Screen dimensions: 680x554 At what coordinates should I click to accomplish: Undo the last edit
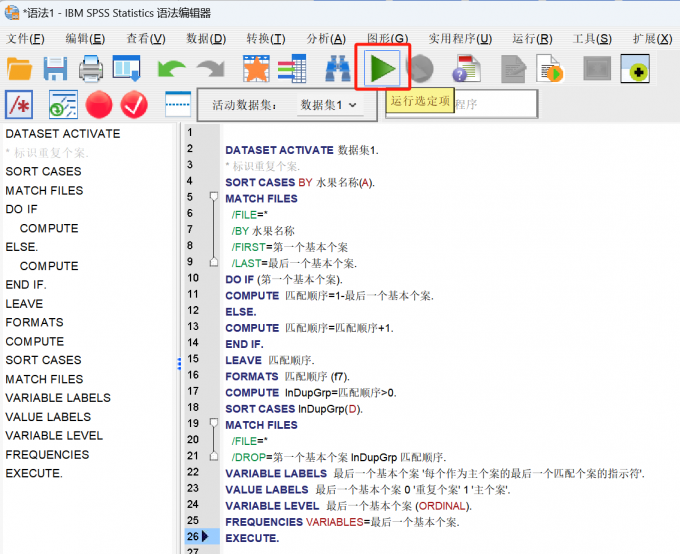click(172, 69)
